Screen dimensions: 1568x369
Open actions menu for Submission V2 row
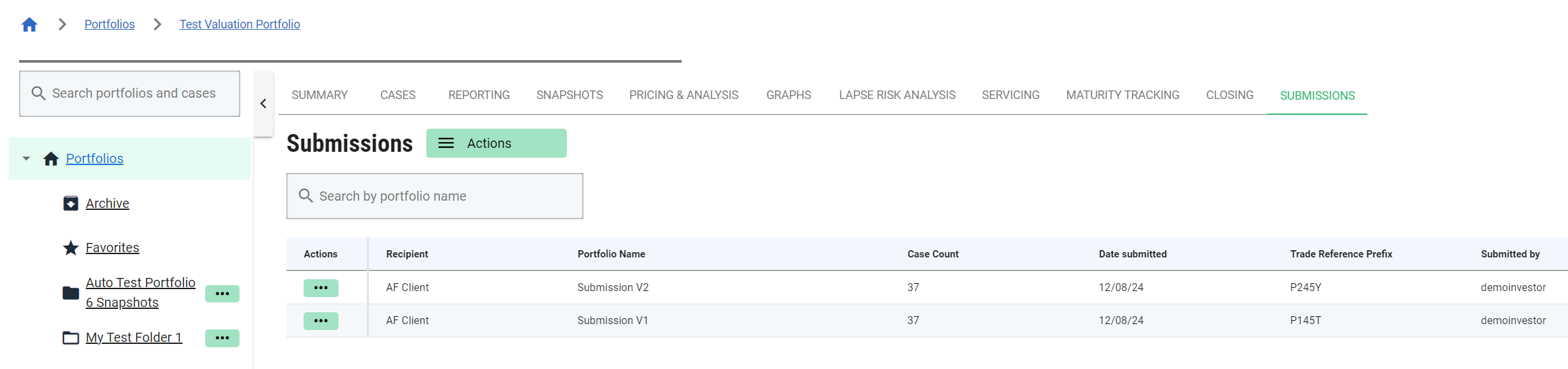coord(321,288)
